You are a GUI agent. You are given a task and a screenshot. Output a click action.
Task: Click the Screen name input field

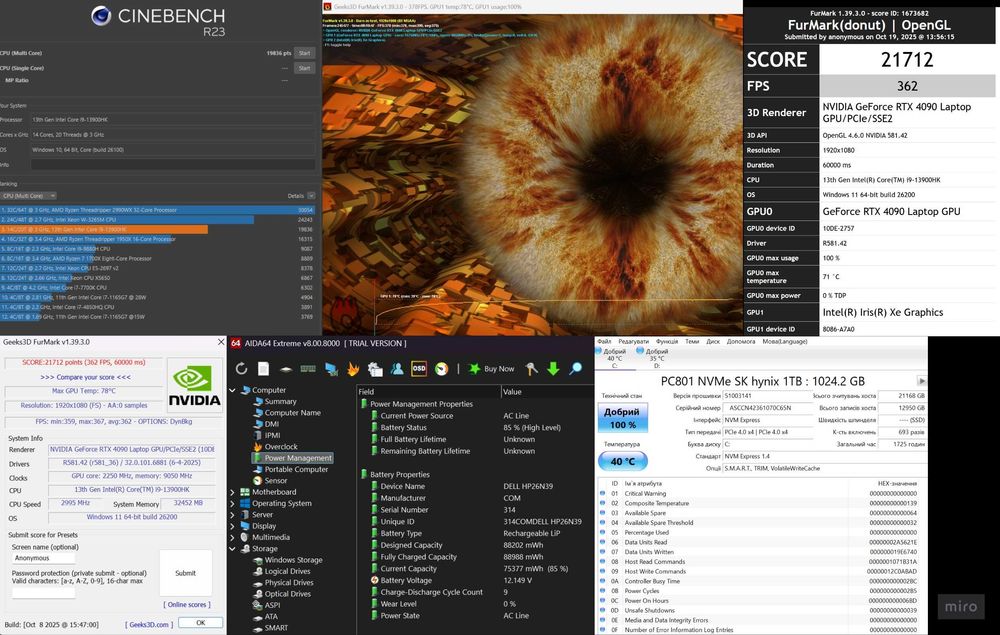click(43, 559)
